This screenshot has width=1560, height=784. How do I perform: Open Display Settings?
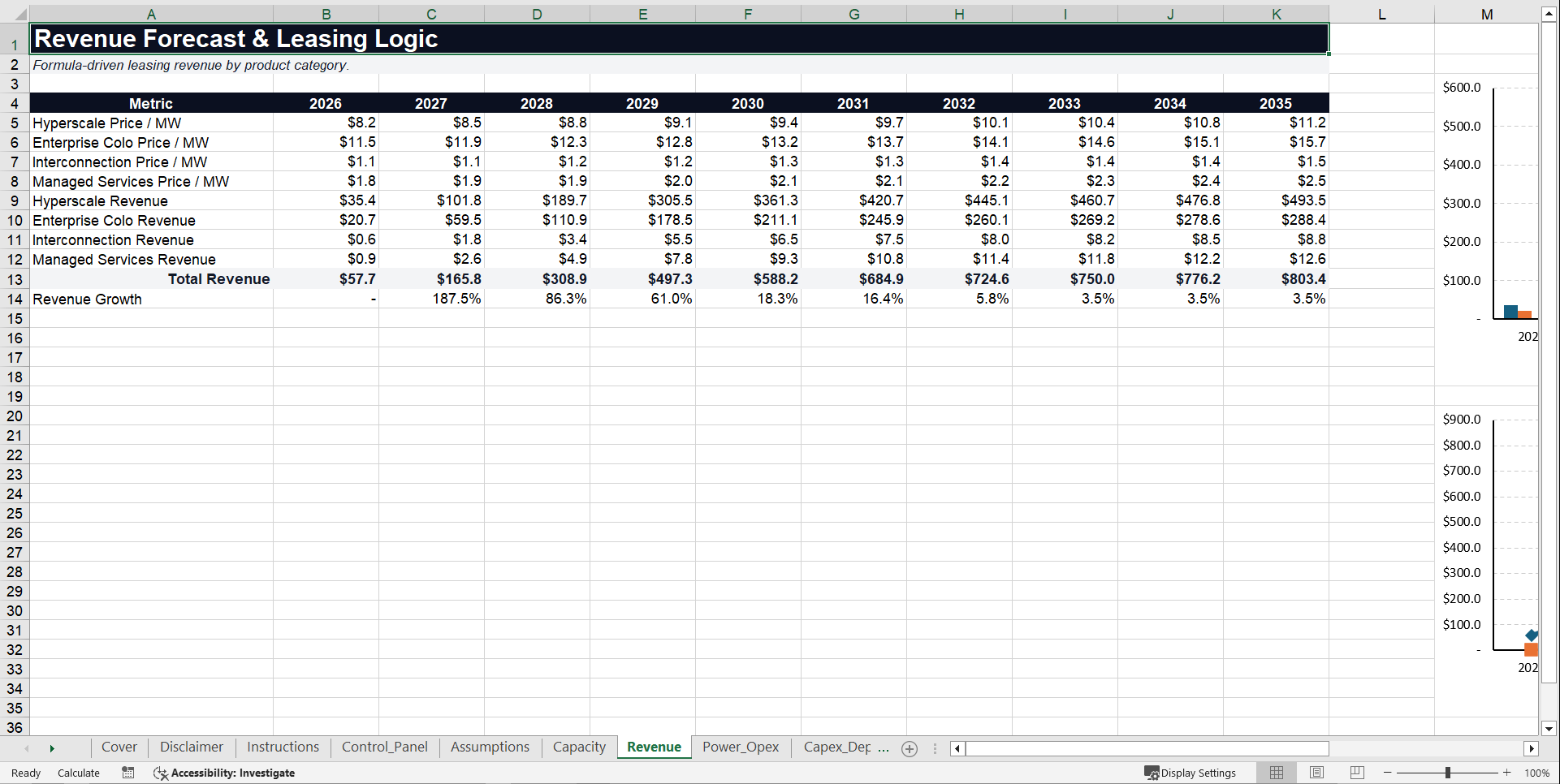click(x=1191, y=773)
